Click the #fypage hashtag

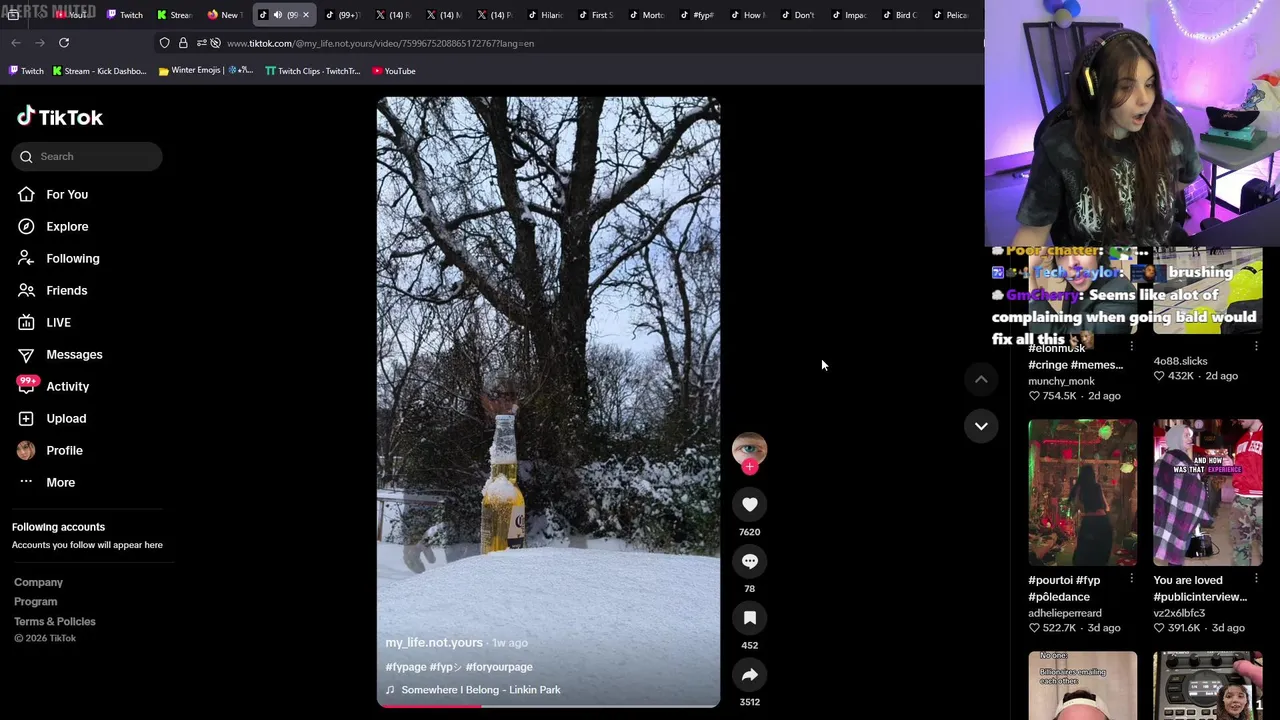click(406, 667)
